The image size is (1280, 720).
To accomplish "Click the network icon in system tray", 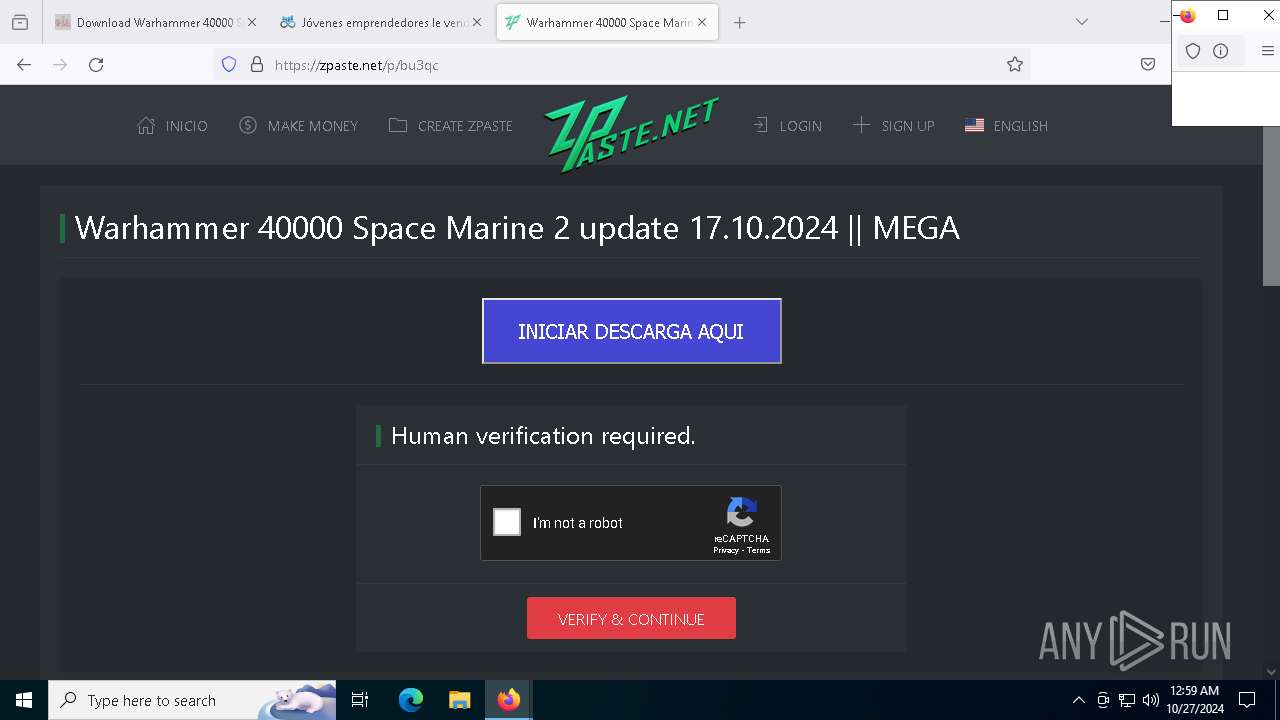I will (1127, 700).
